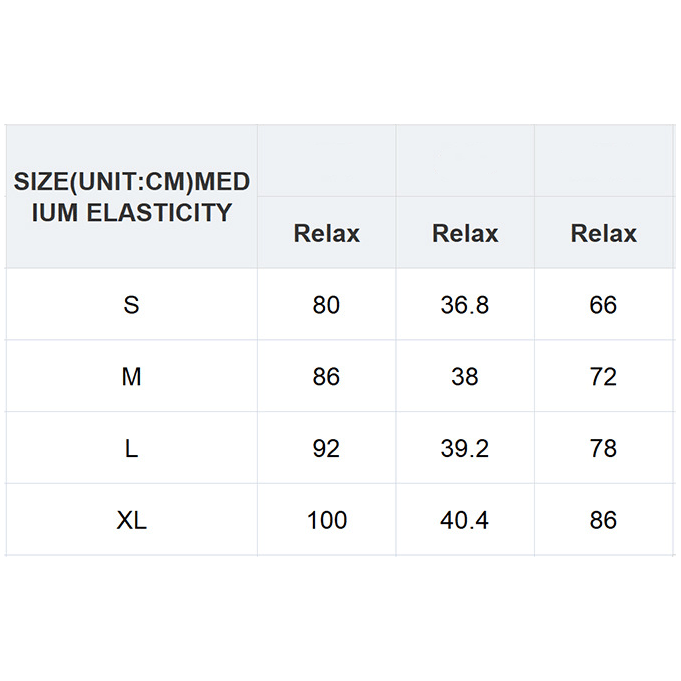
Task: Select the first Relax column header
Action: click(326, 233)
